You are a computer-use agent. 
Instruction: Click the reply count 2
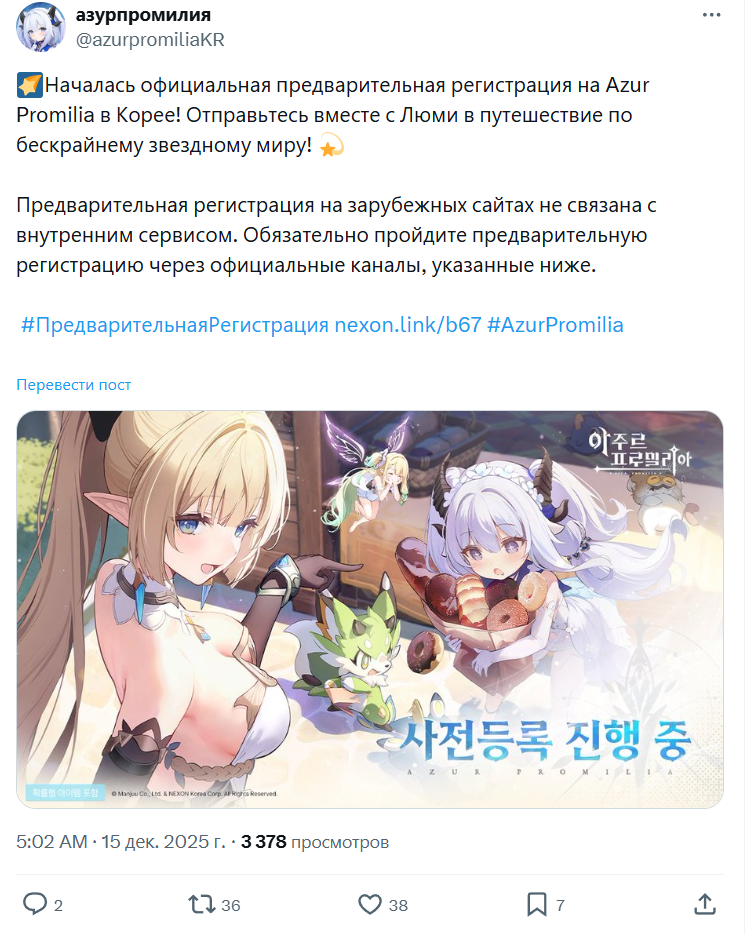pyautogui.click(x=58, y=905)
